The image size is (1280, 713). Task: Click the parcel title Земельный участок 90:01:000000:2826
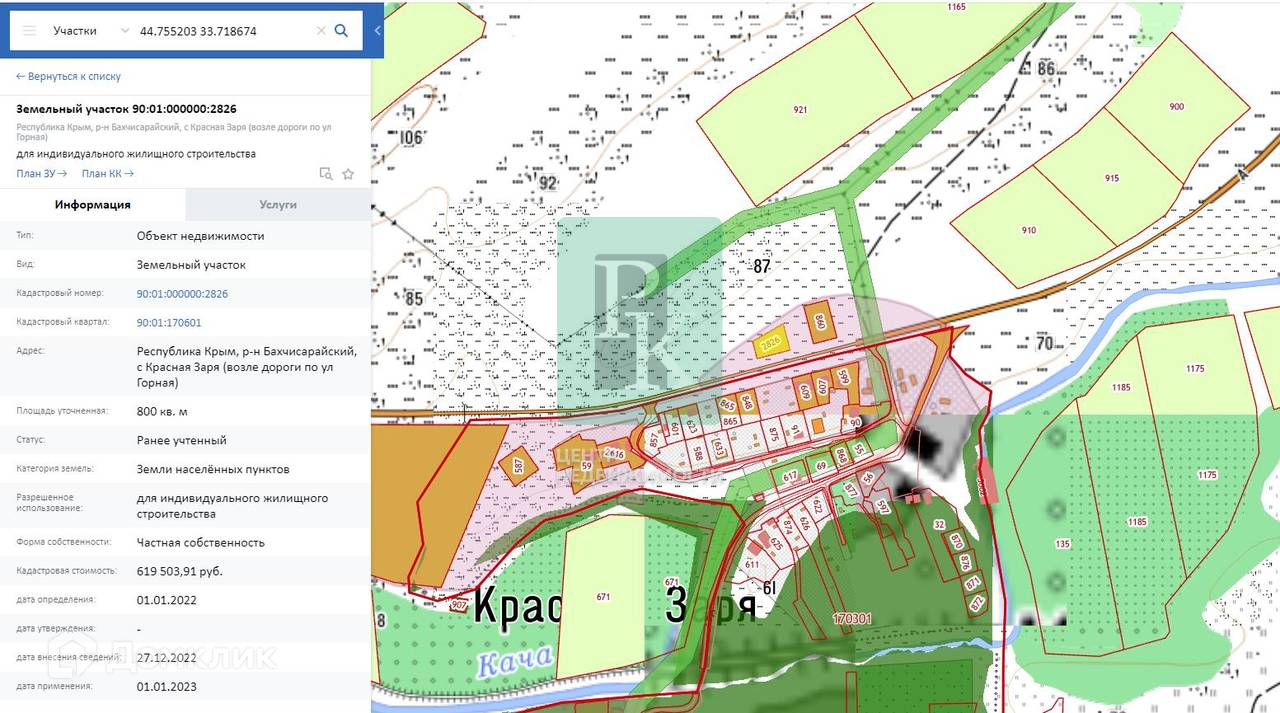point(126,108)
